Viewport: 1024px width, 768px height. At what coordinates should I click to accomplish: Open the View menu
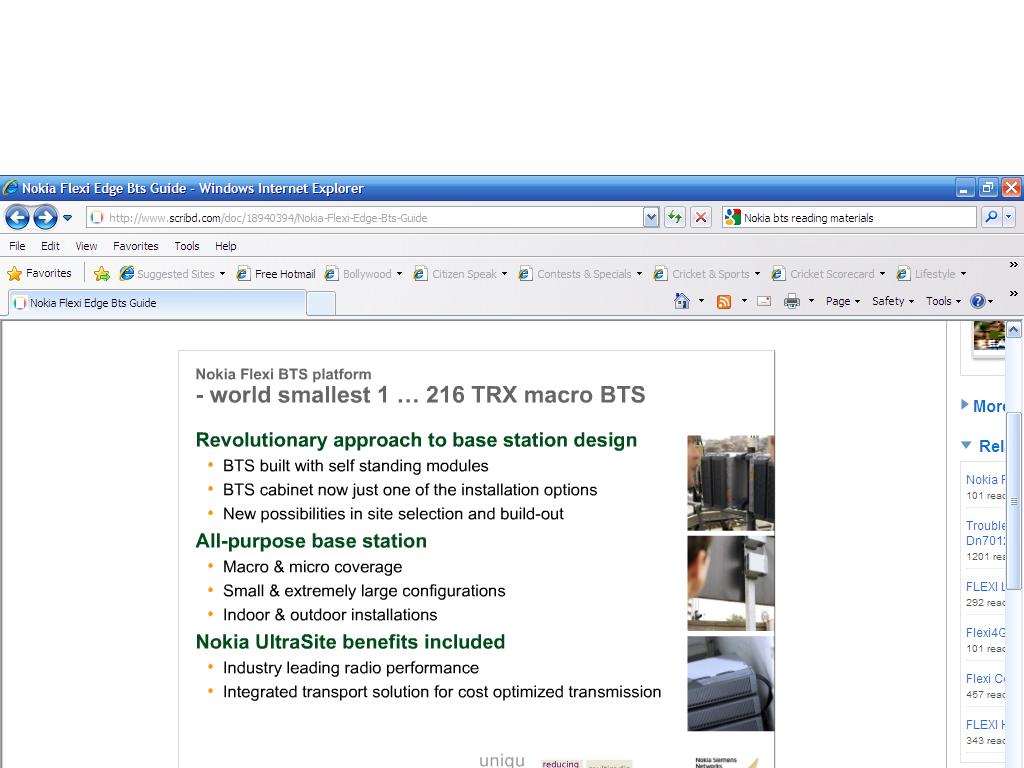[86, 245]
